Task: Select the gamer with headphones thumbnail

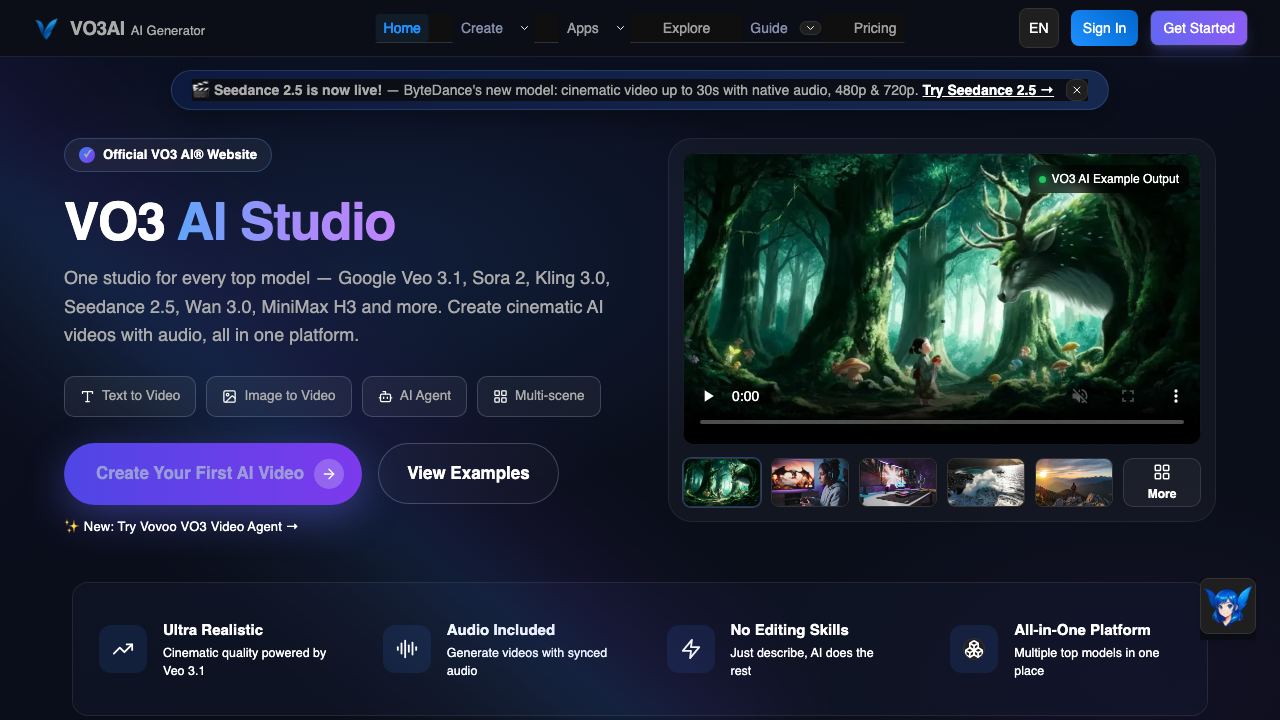Action: pos(810,482)
